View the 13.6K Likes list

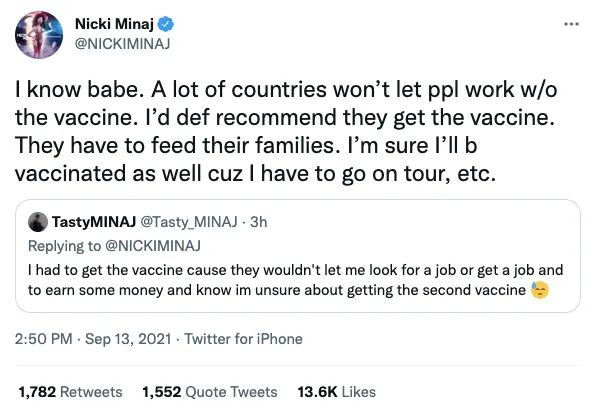tap(337, 392)
